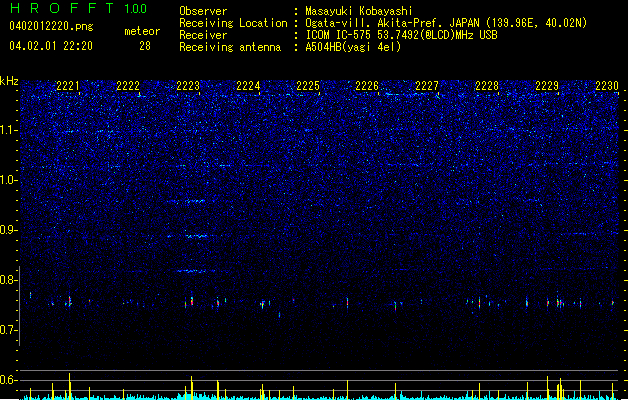Click the 0.6 kHz axis label

click(9, 380)
